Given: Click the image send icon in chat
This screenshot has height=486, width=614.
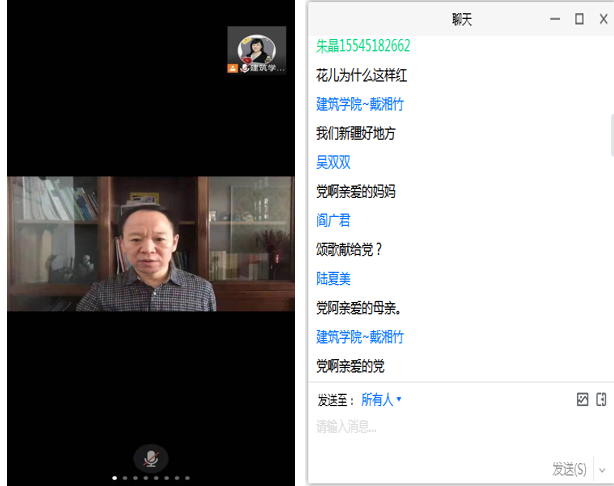Looking at the screenshot, I should coord(583,399).
